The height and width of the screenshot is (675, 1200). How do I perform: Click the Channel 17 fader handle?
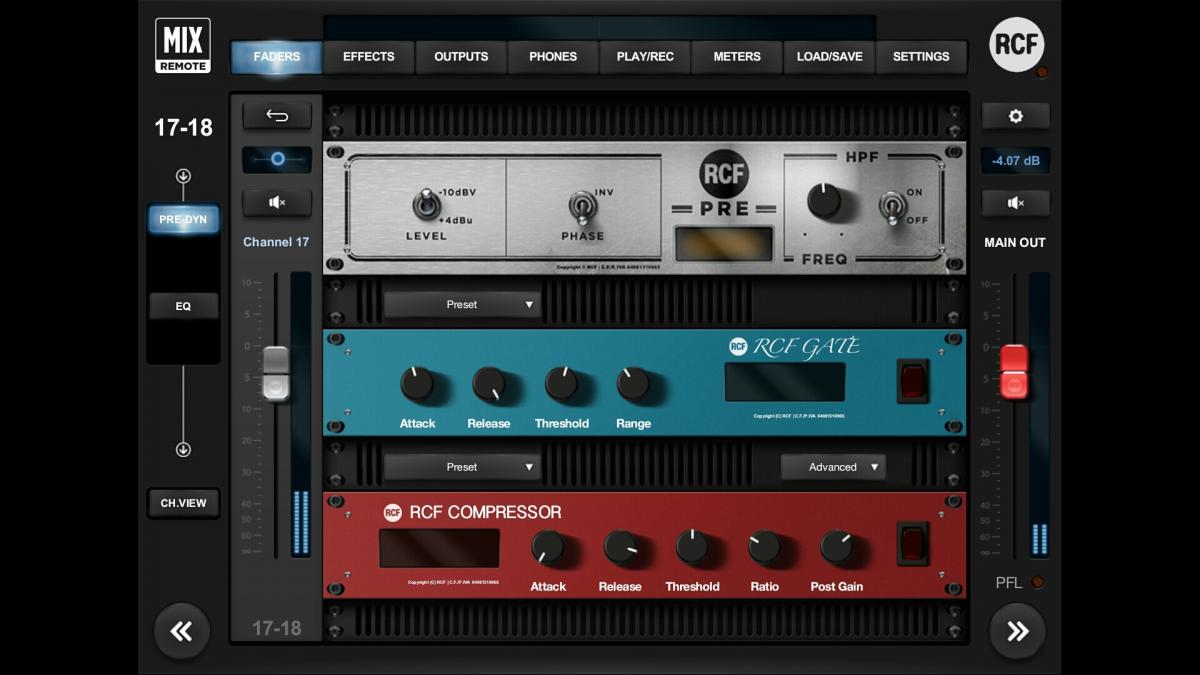[x=275, y=374]
